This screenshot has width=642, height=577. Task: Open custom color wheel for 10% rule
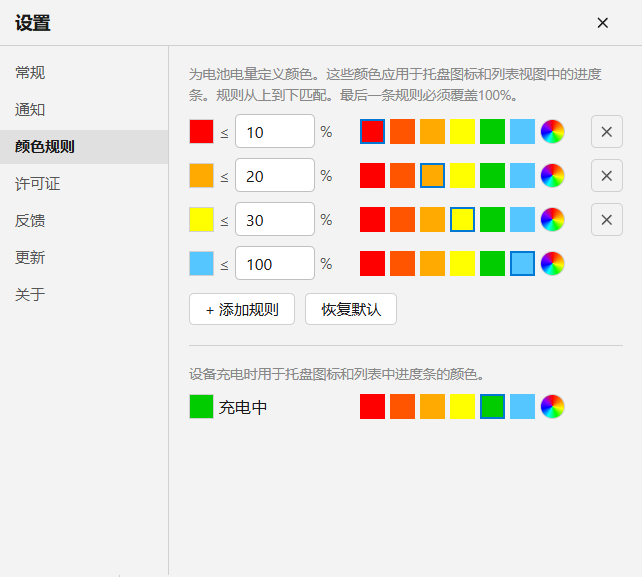[552, 132]
